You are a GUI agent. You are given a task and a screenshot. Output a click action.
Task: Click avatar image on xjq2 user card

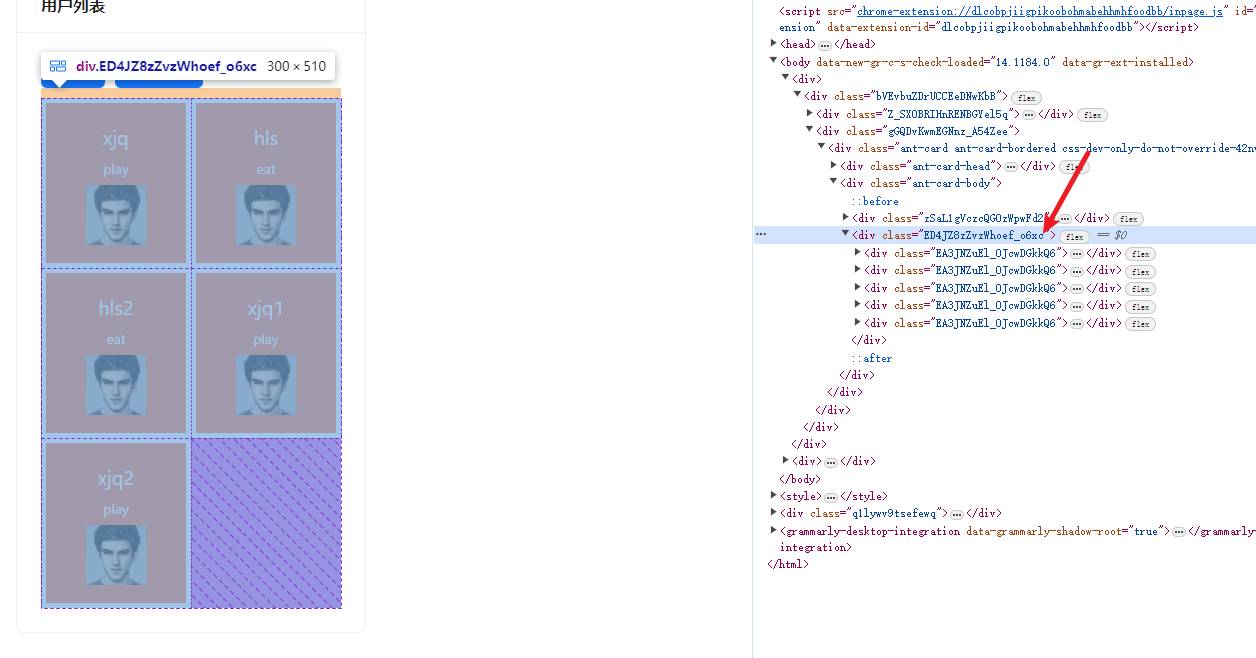pos(116,555)
